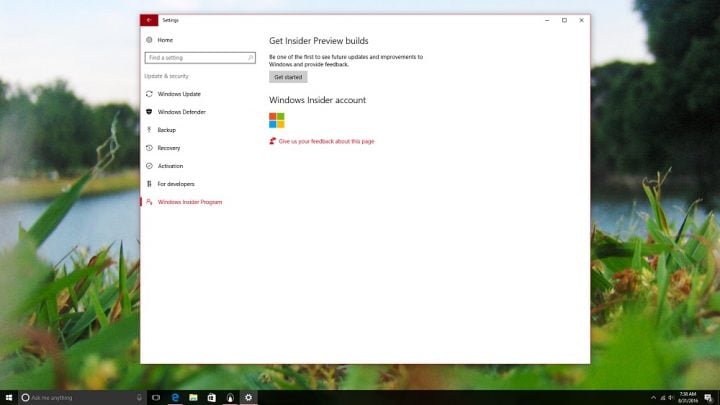Screen dimensions: 720x405
Task: Click the Microsoft logo under Windows Insider account
Action: click(x=276, y=120)
